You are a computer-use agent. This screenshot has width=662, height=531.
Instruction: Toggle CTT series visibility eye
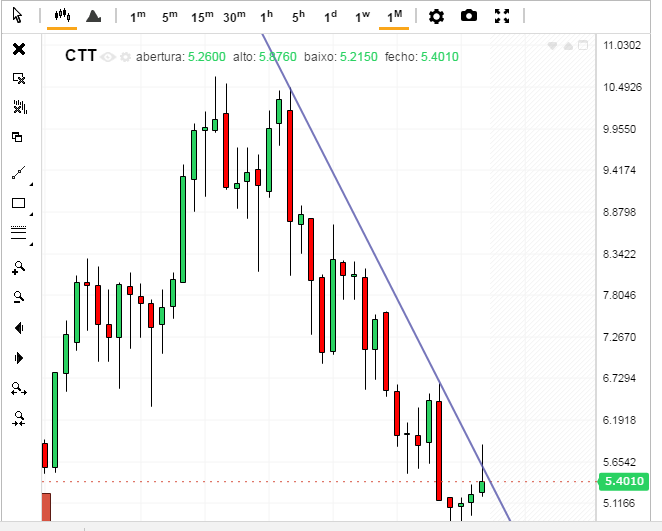pyautogui.click(x=108, y=57)
